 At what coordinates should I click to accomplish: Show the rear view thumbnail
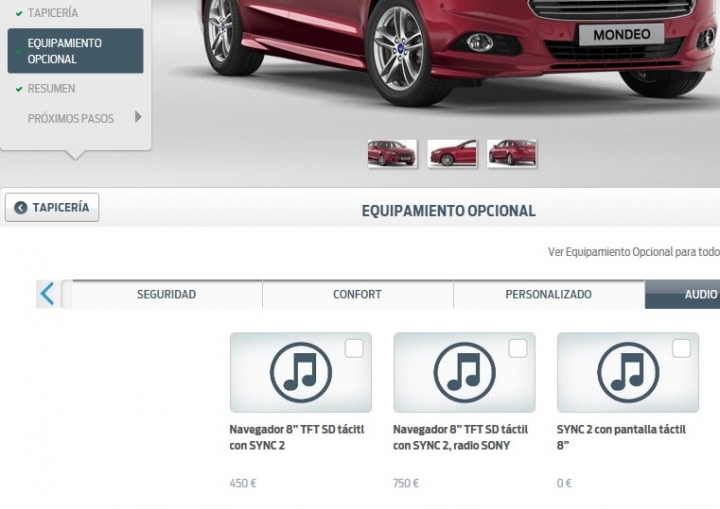tap(512, 153)
